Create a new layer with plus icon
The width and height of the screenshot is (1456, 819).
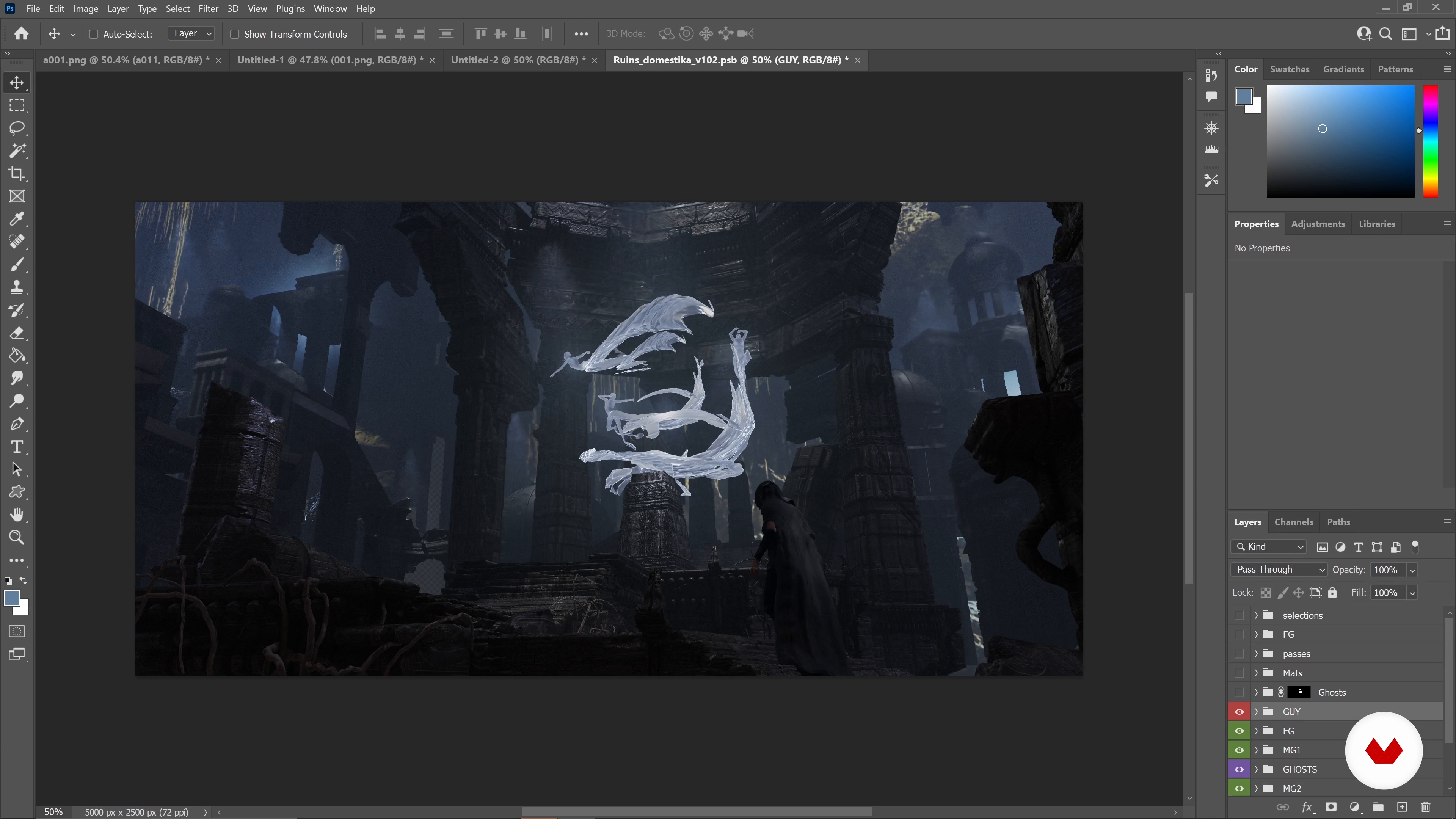[x=1402, y=806]
